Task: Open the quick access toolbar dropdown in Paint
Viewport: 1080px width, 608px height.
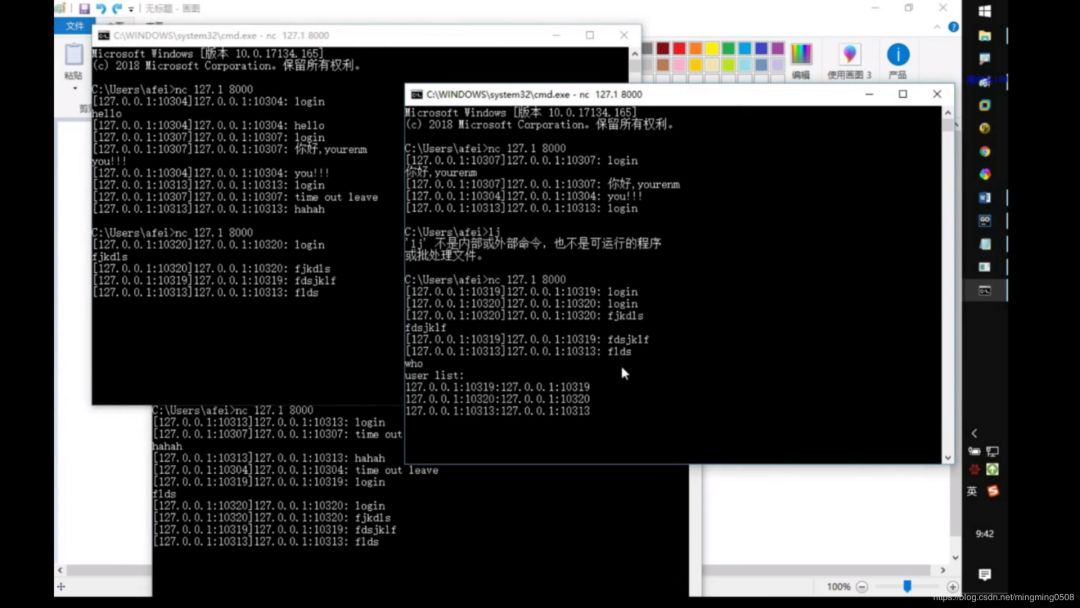Action: 131,9
